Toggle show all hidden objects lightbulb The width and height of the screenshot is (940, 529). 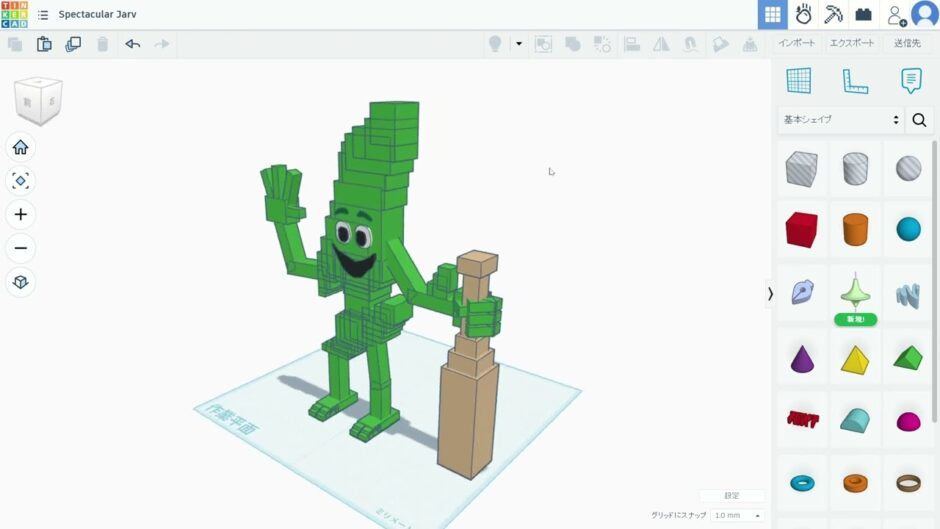point(494,44)
